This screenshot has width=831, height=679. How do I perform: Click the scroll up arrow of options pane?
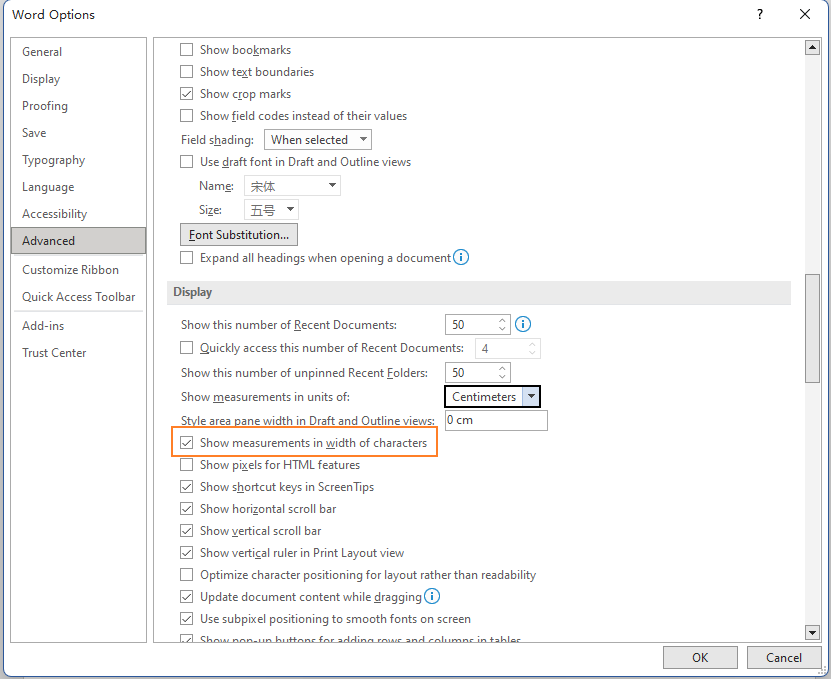pyautogui.click(x=812, y=48)
